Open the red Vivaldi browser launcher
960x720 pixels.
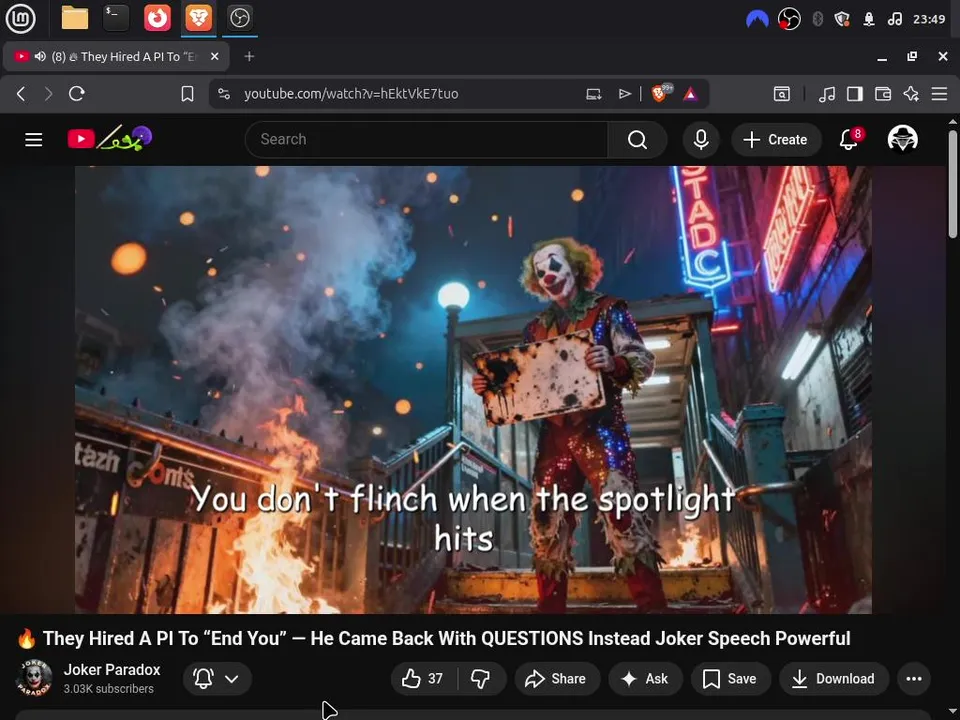(157, 18)
